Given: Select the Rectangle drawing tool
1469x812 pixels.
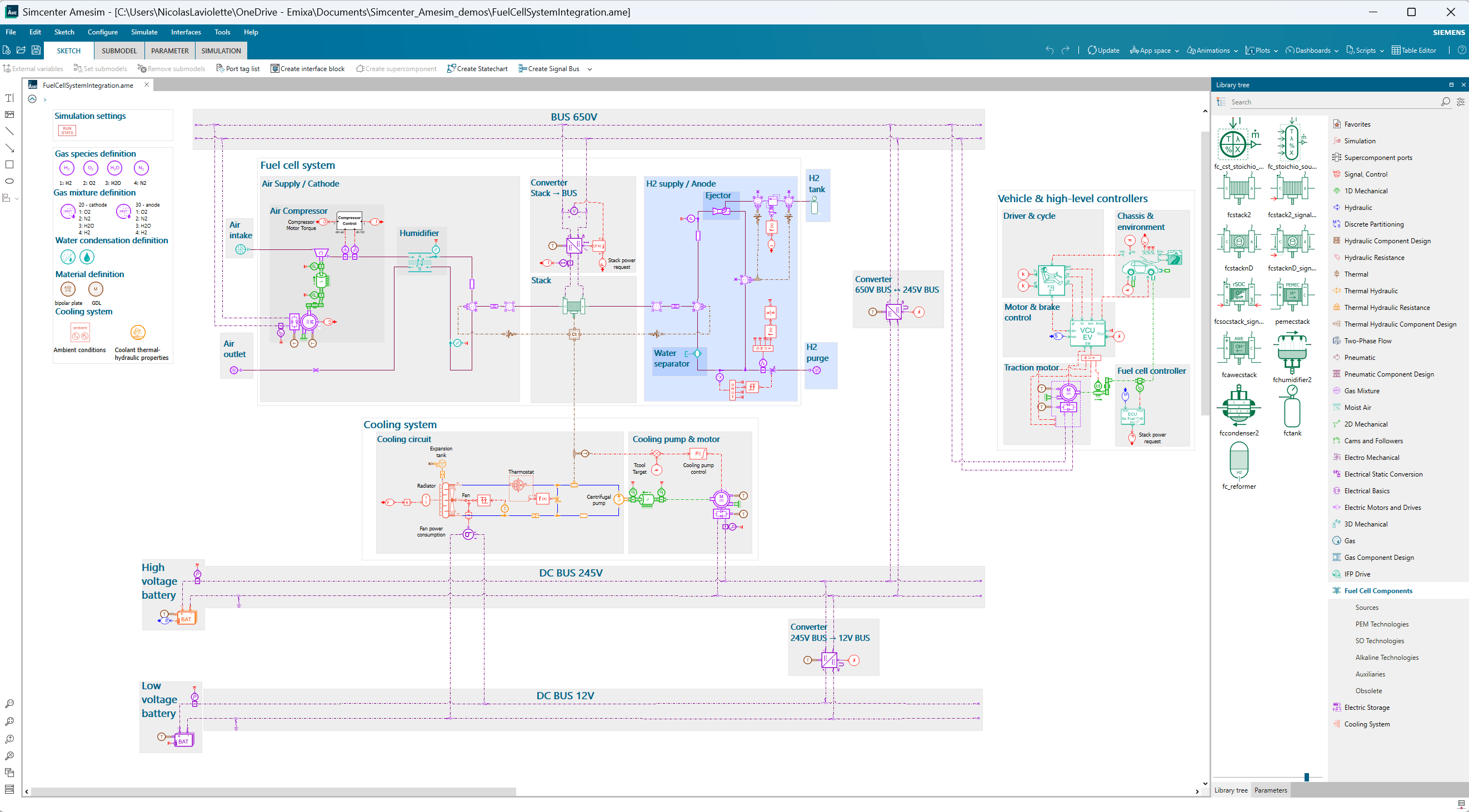Looking at the screenshot, I should [9, 164].
